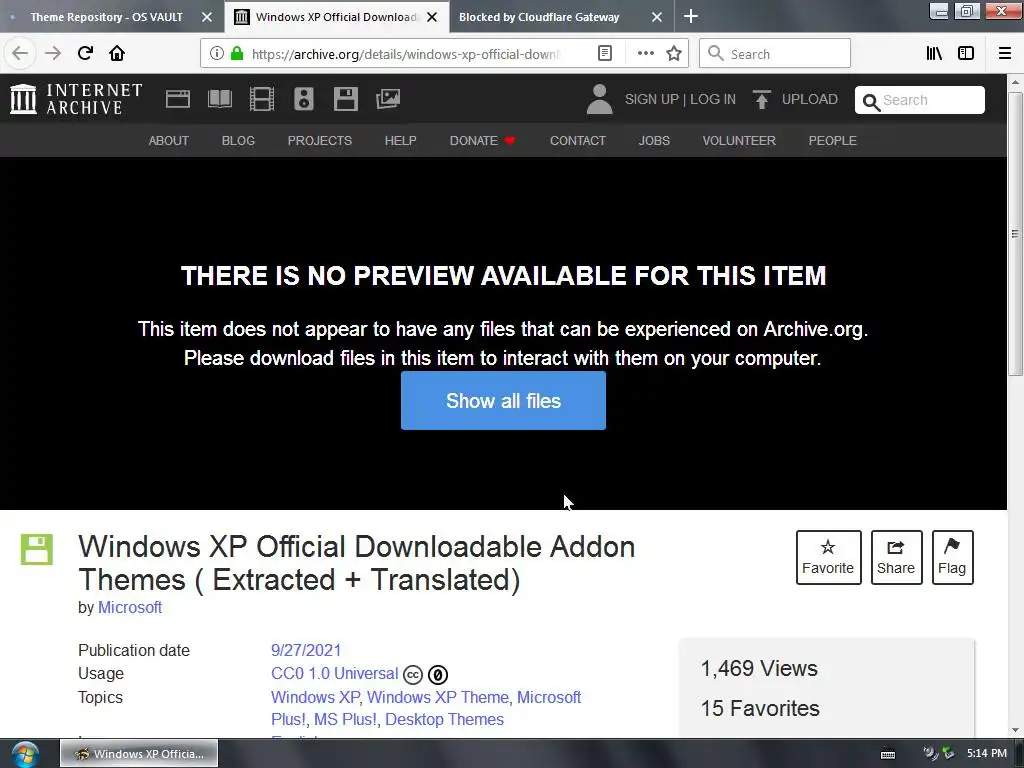Click the page vertical scrollbar thumb
The width and height of the screenshot is (1024, 768).
pyautogui.click(x=1015, y=234)
